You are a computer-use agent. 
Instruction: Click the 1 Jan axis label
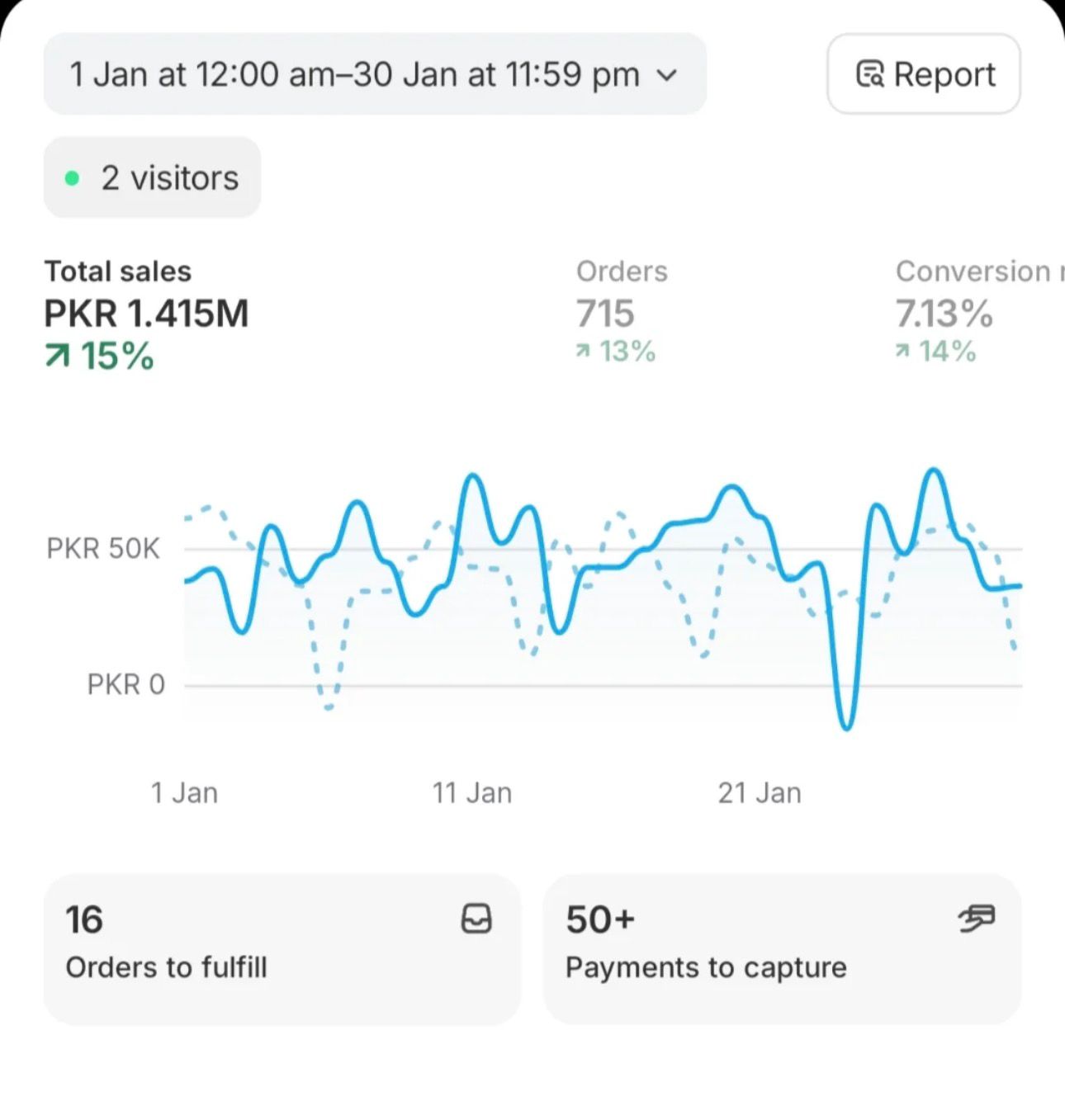(x=184, y=793)
